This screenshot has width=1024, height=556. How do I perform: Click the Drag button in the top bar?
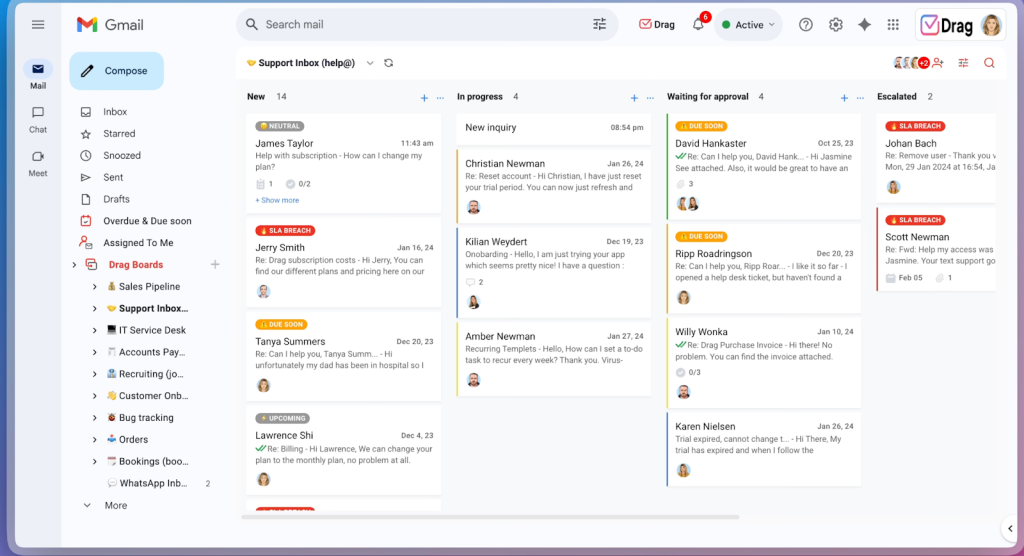pyautogui.click(x=656, y=25)
